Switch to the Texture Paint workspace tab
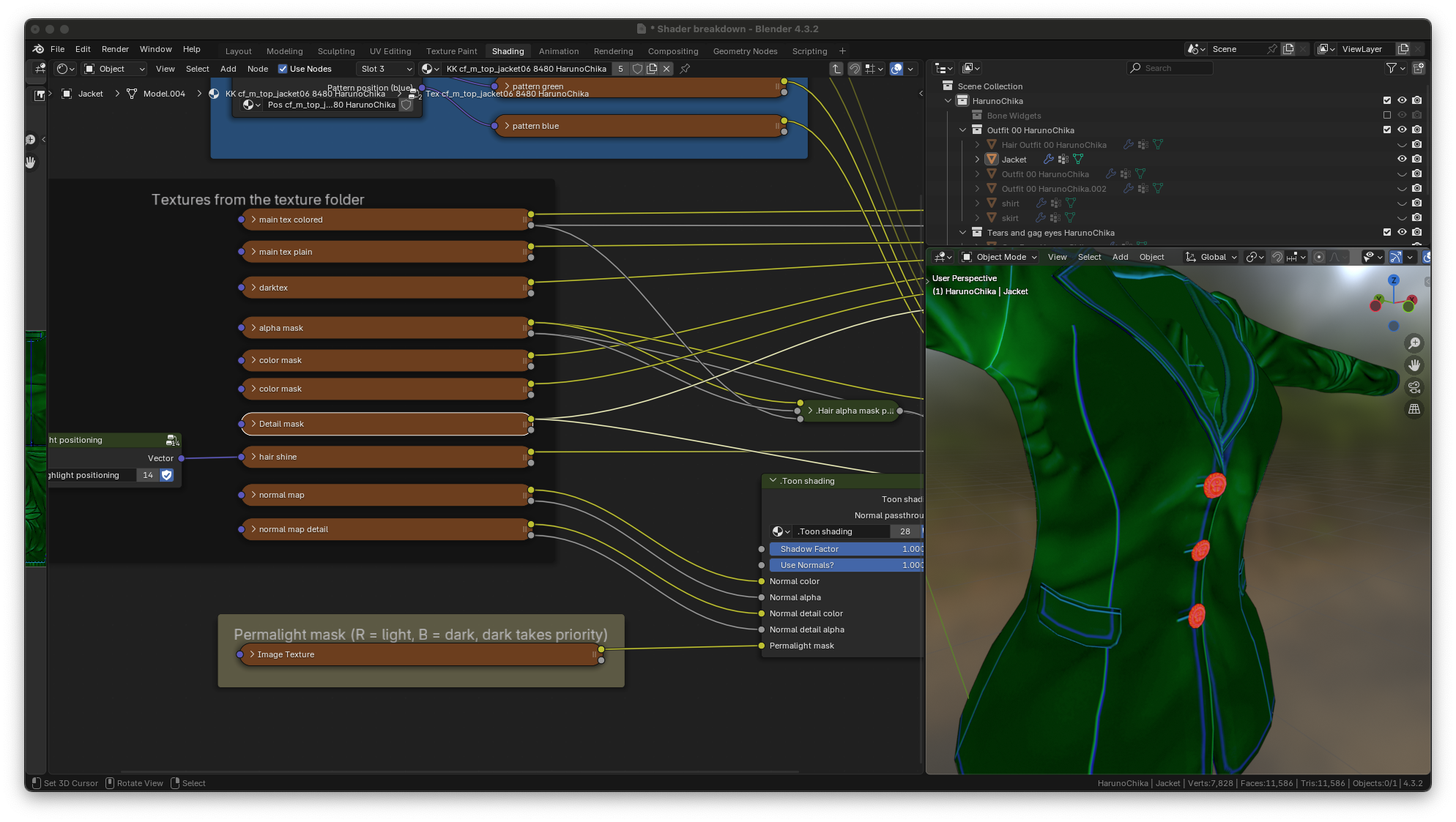Viewport: 1456px width, 822px height. [x=451, y=51]
